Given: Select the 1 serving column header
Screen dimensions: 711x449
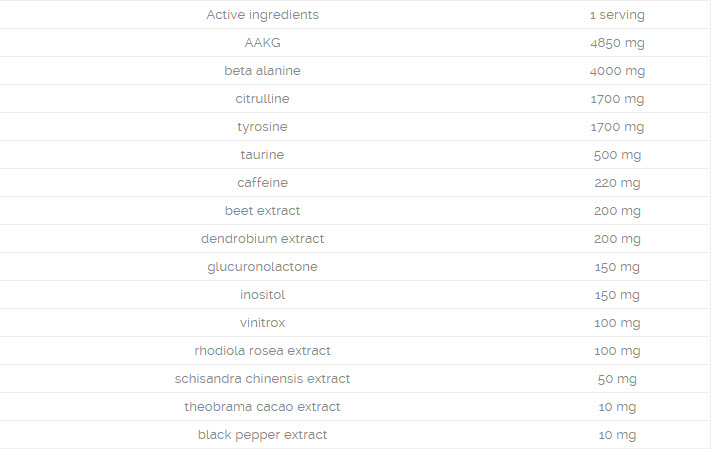Looking at the screenshot, I should pyautogui.click(x=617, y=15).
